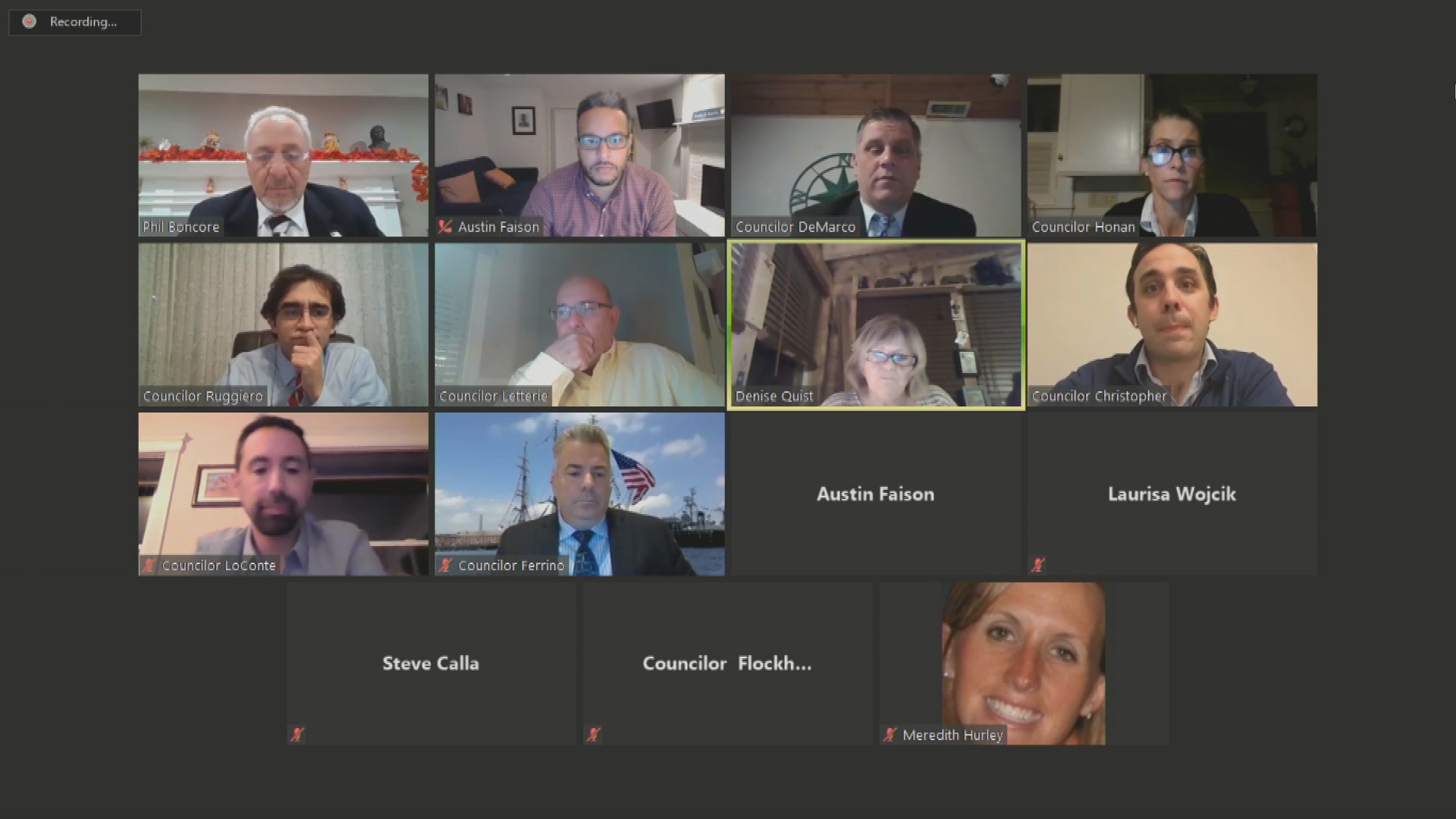Select Councilor Letterie's video tile
This screenshot has height=819, width=1456.
click(579, 325)
